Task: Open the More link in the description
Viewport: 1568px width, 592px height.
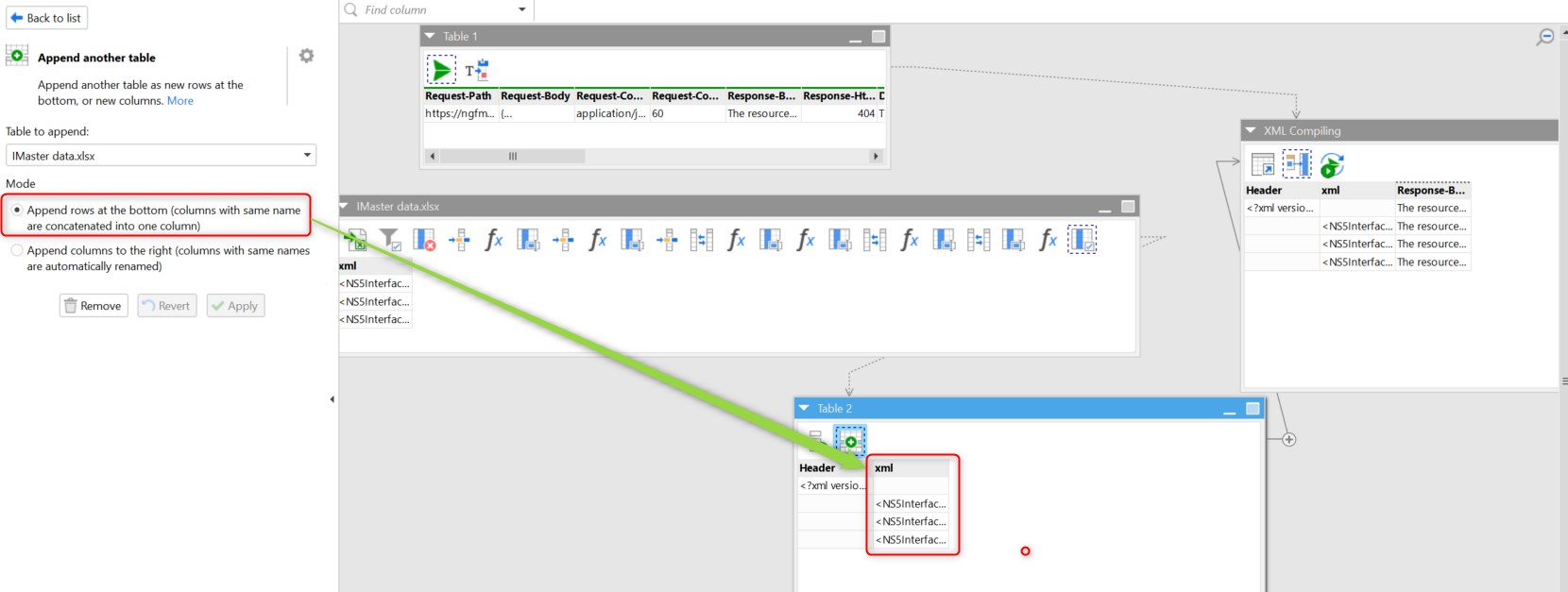Action: click(x=180, y=101)
